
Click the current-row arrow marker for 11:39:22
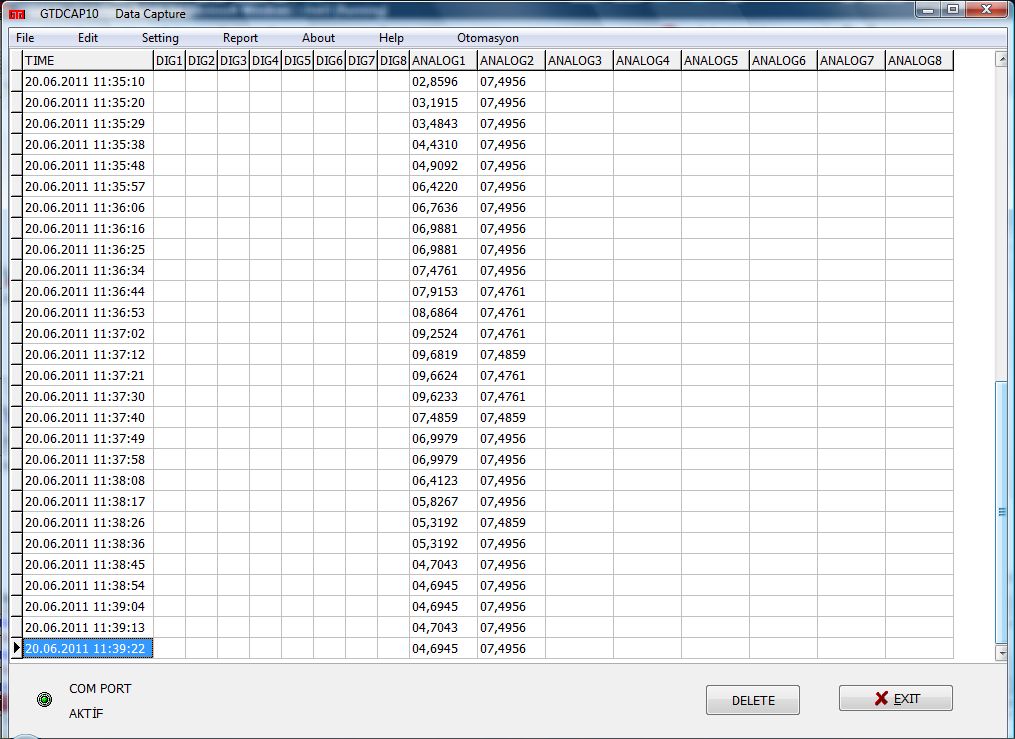[x=17, y=648]
